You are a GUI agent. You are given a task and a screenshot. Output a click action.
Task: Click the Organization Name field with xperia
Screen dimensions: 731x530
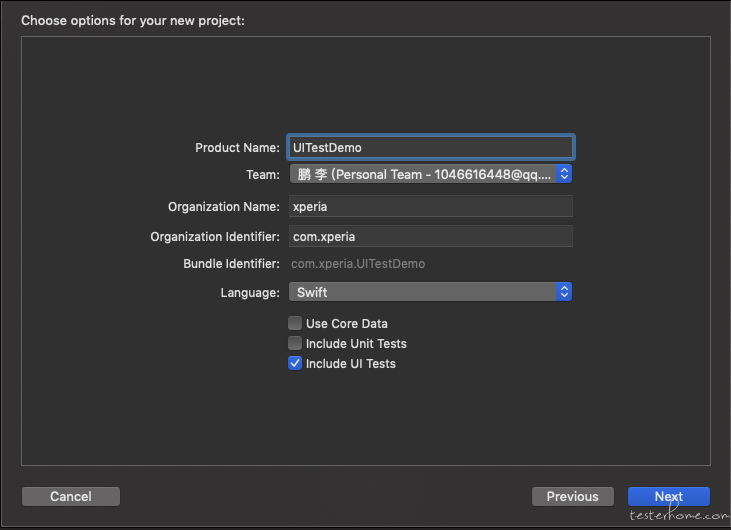[x=430, y=206]
